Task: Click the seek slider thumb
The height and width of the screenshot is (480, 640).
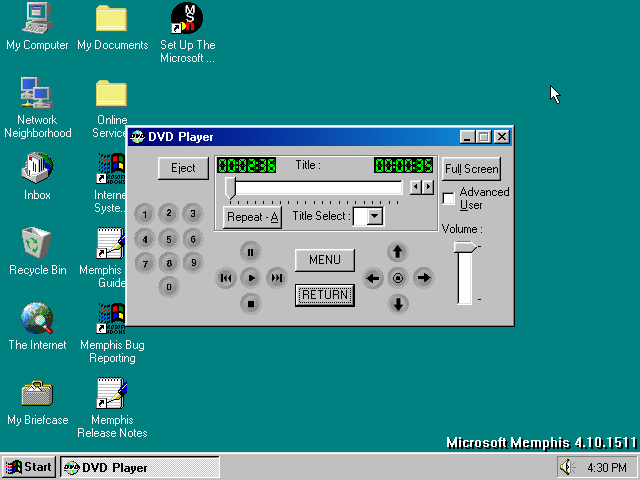Action: [231, 189]
